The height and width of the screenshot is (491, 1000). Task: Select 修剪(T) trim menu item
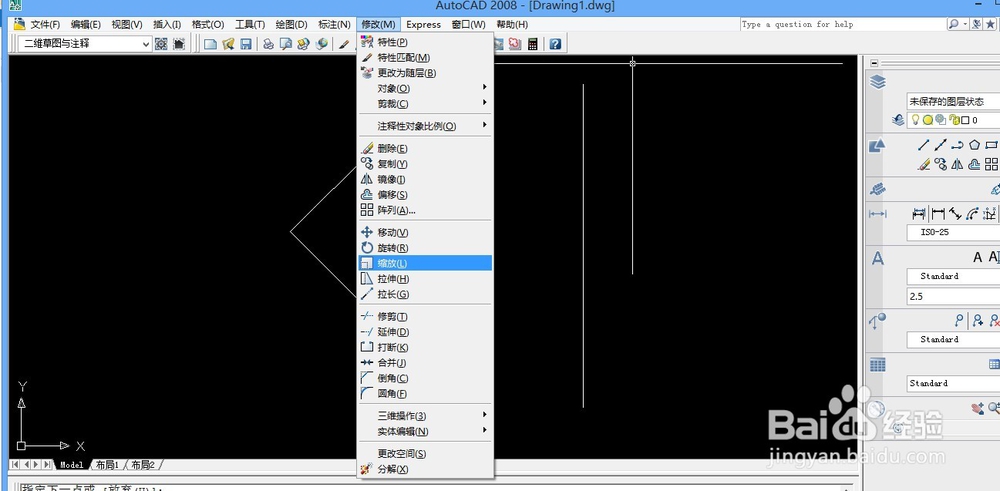pos(425,316)
